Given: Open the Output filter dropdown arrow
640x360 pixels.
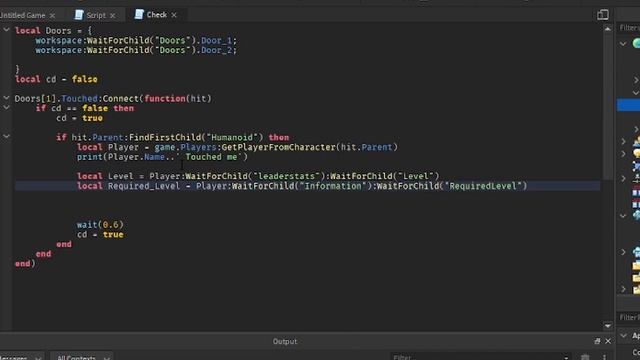Looking at the screenshot, I should (566, 358).
